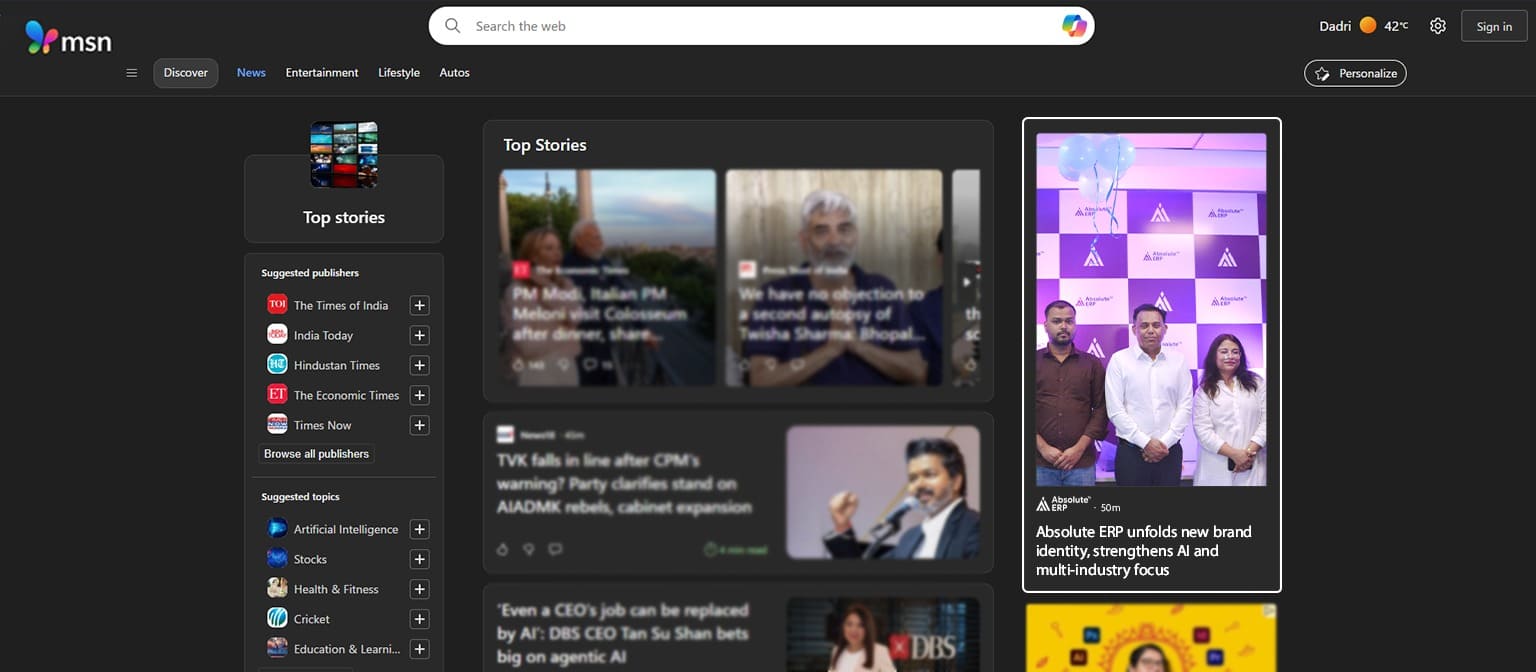Follow Times Now with plus button
The image size is (1536, 672).
[420, 425]
